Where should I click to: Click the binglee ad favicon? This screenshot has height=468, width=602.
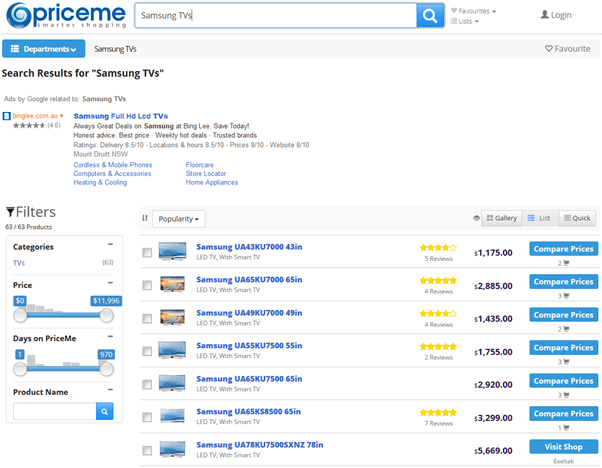pos(7,116)
